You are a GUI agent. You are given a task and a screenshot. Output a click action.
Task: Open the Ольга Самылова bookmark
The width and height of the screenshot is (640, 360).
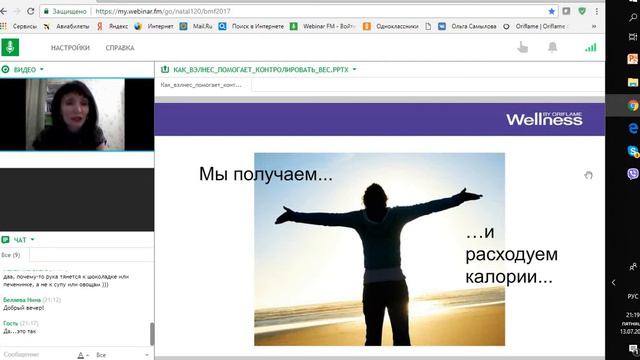(x=468, y=26)
